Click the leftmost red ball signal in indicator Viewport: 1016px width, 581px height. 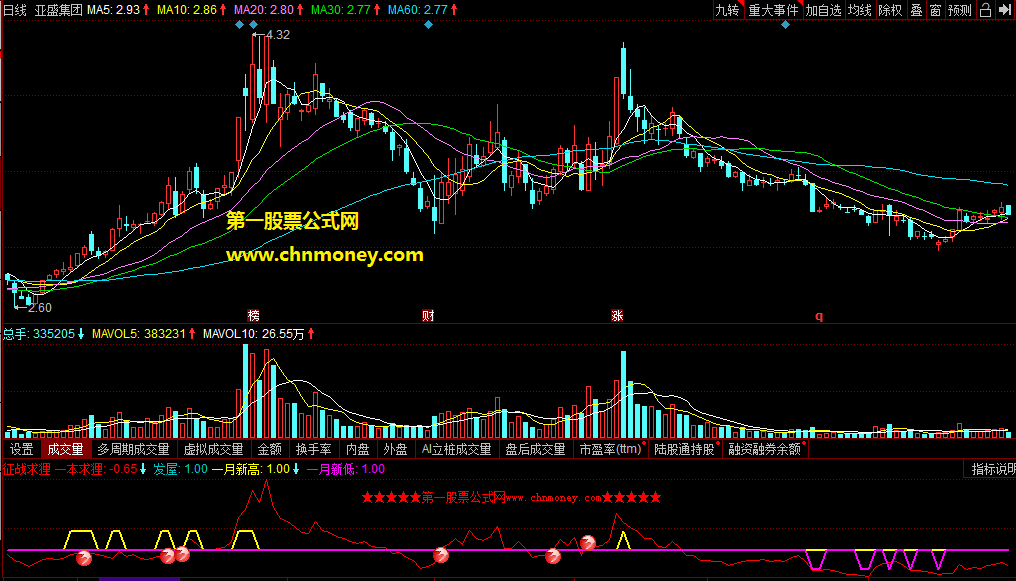coord(84,558)
